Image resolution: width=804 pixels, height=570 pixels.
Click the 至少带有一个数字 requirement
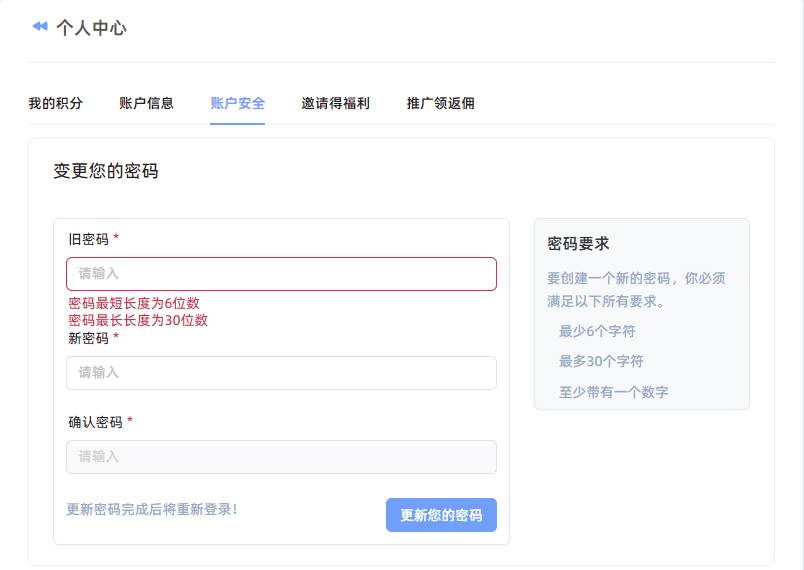click(614, 392)
